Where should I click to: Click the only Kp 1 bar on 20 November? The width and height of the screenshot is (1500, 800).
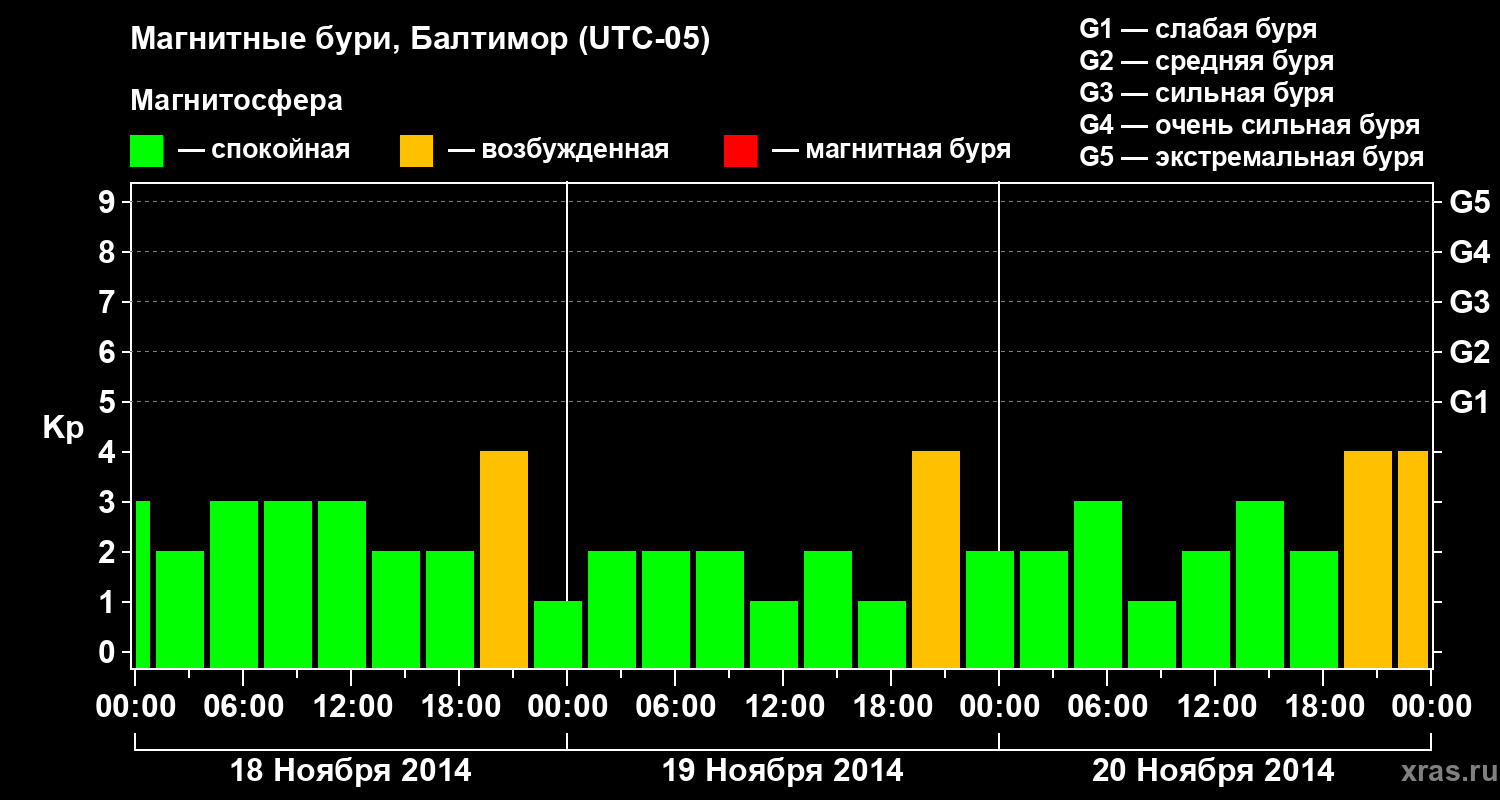pyautogui.click(x=1152, y=635)
